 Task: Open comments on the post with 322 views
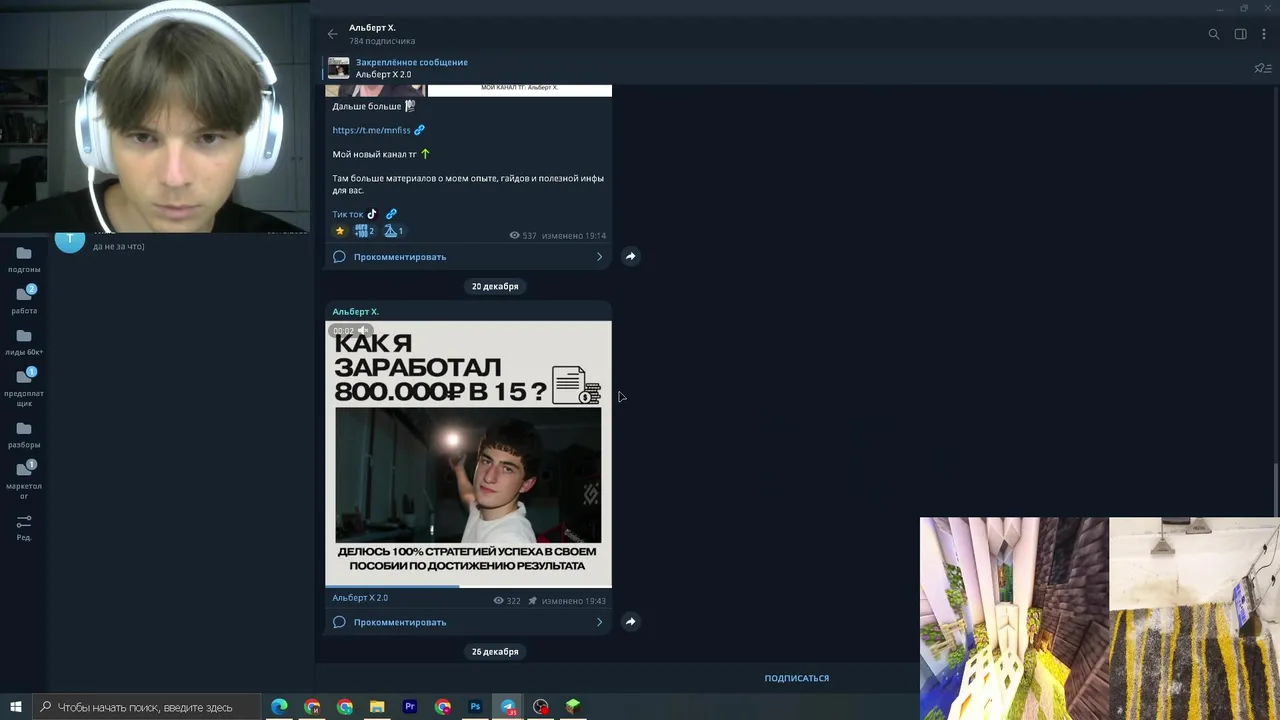pyautogui.click(x=468, y=622)
